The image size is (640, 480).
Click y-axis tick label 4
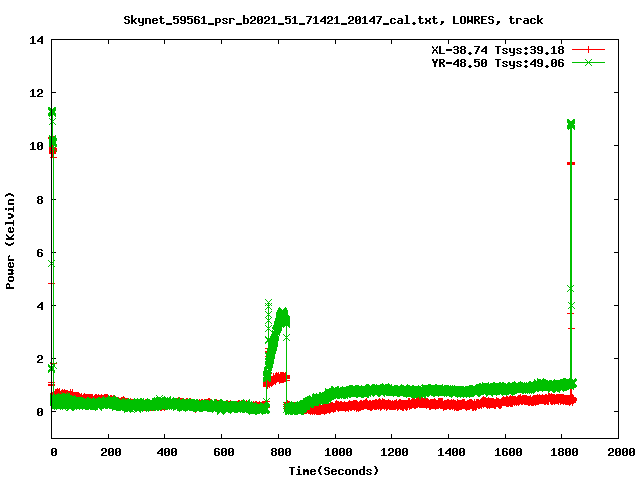pyautogui.click(x=40, y=306)
